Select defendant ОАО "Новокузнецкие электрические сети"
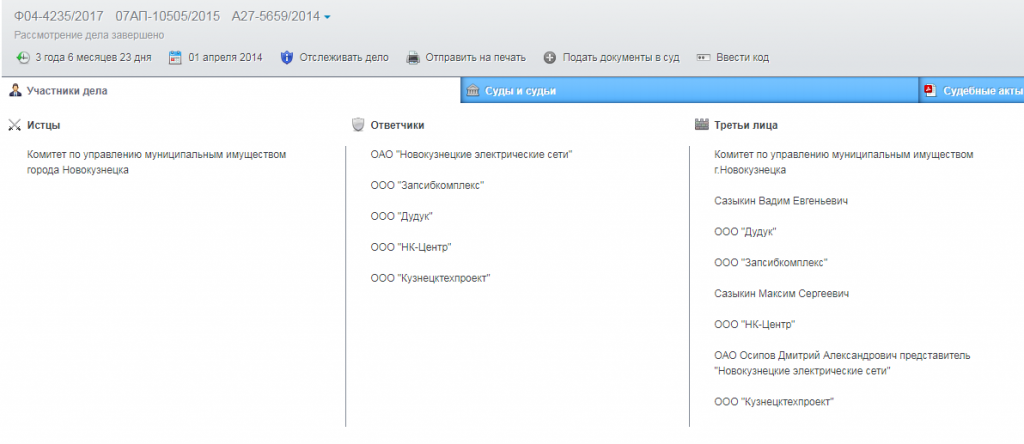This screenshot has width=1024, height=444. point(471,155)
